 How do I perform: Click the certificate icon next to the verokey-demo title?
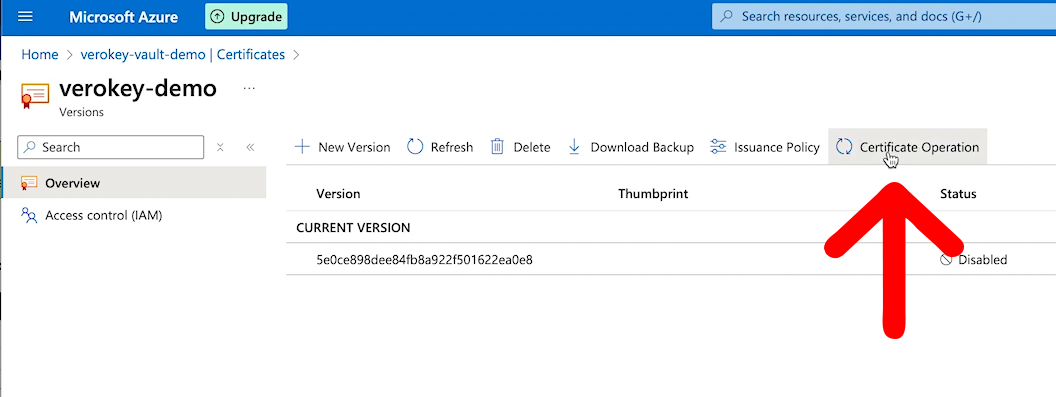point(35,96)
